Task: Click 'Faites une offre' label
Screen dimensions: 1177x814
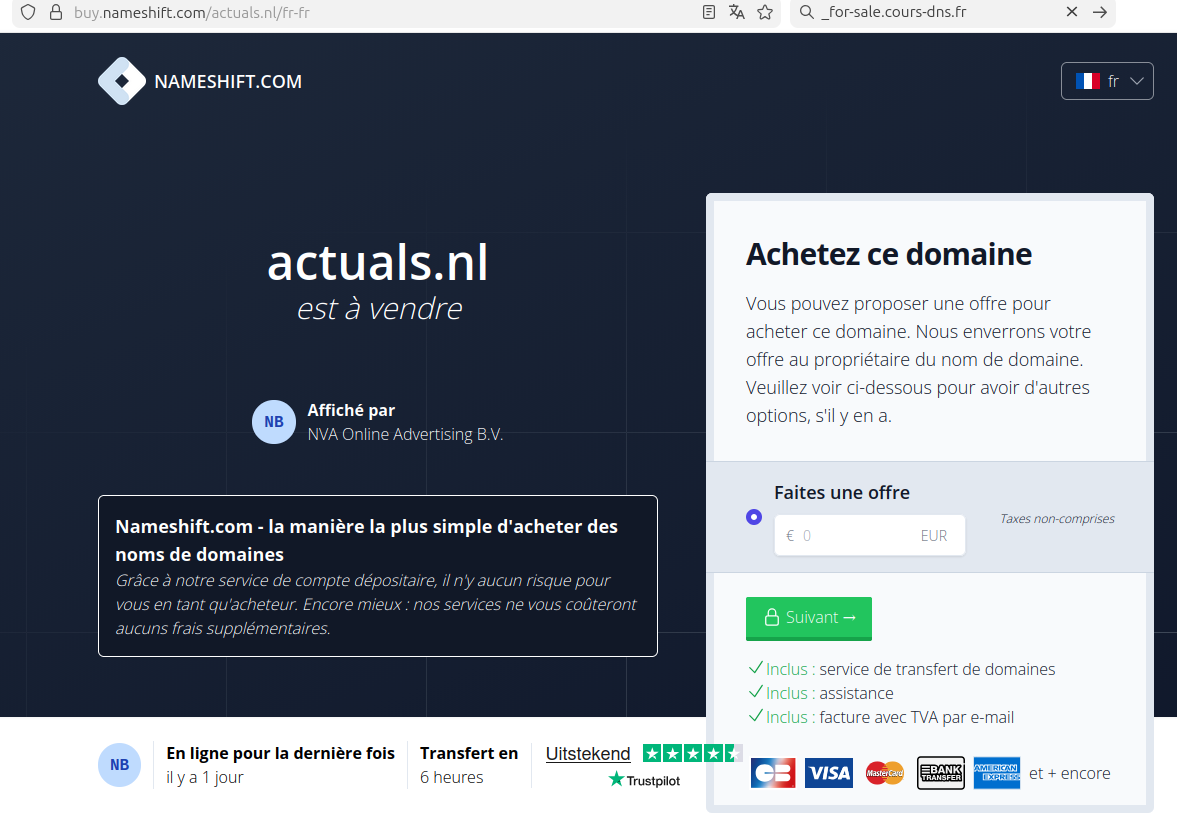Action: coord(842,493)
